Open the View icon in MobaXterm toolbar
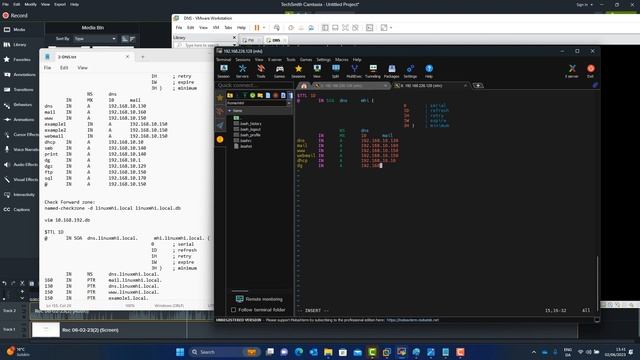This screenshot has width=640, height=360. 317,71
